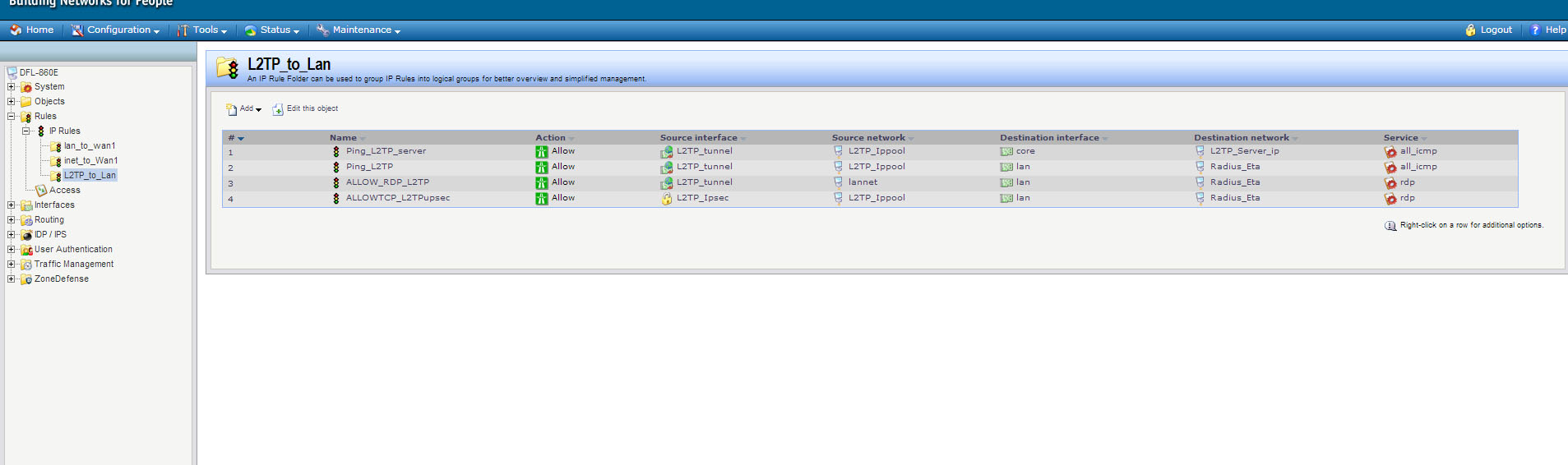
Task: Click the Maintenance wrench icon
Action: point(322,30)
